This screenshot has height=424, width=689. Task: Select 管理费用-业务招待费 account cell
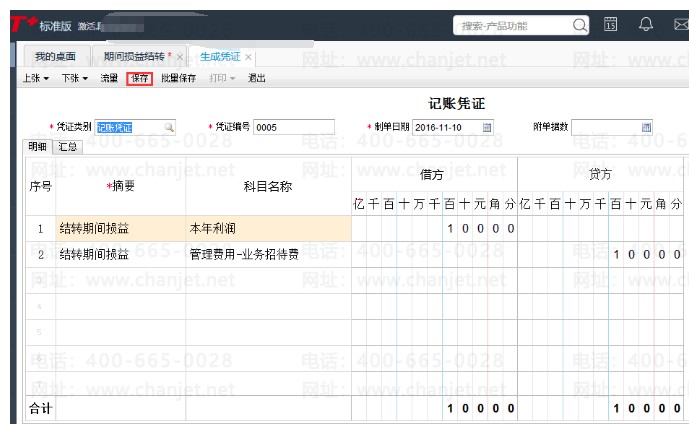click(x=268, y=254)
